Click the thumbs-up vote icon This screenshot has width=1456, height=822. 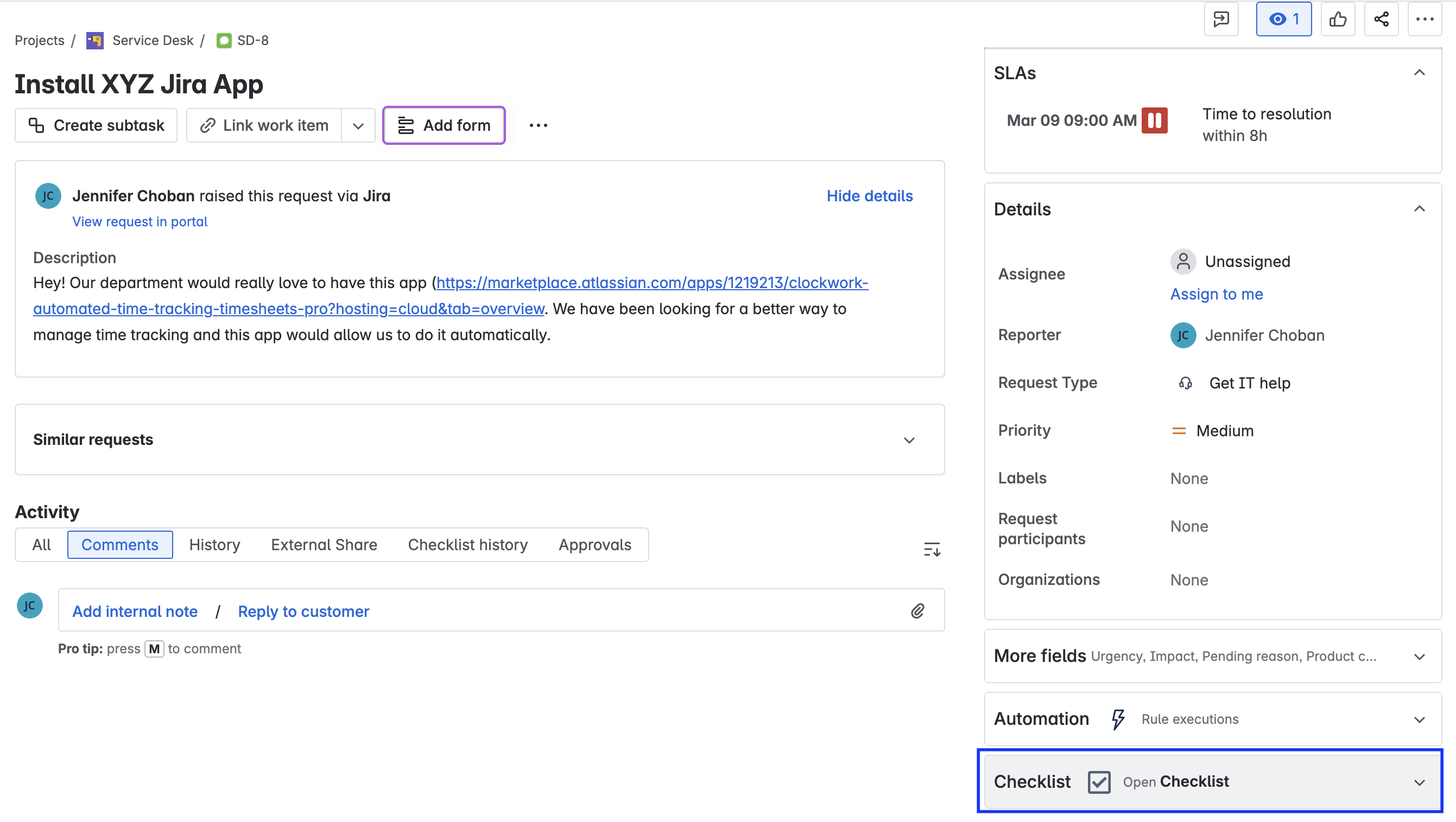point(1337,19)
